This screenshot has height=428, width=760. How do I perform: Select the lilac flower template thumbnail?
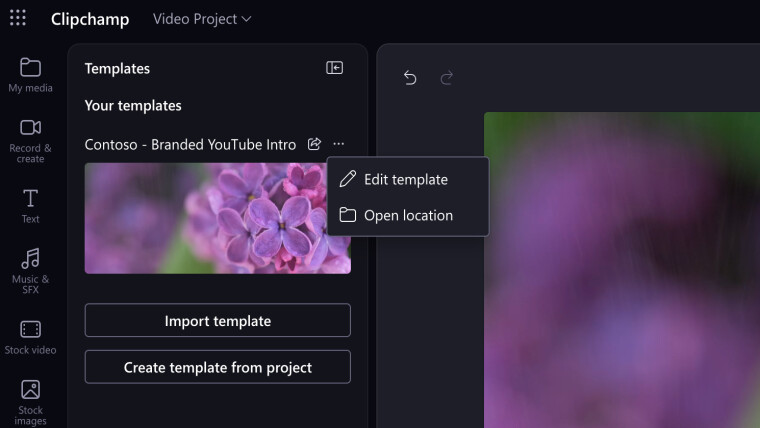click(206, 218)
